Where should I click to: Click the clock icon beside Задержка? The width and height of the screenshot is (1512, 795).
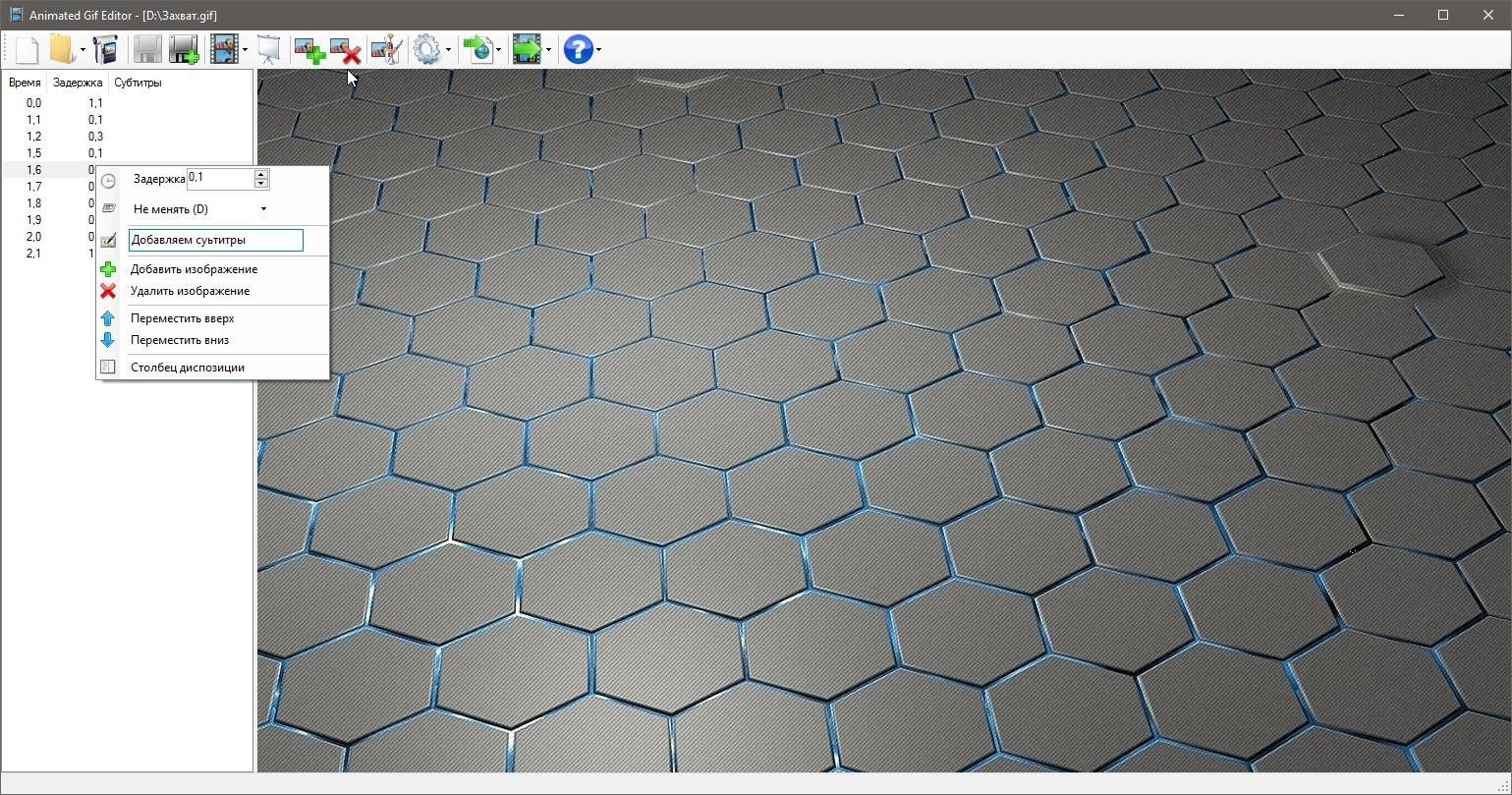pos(109,180)
